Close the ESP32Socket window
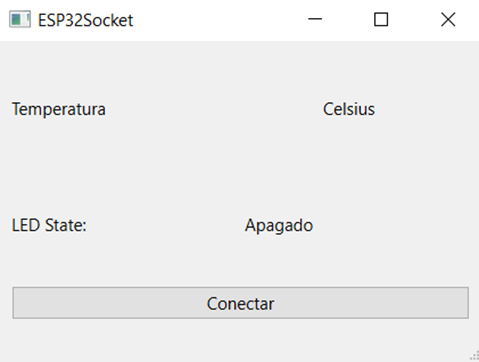479x362 pixels. pyautogui.click(x=448, y=19)
